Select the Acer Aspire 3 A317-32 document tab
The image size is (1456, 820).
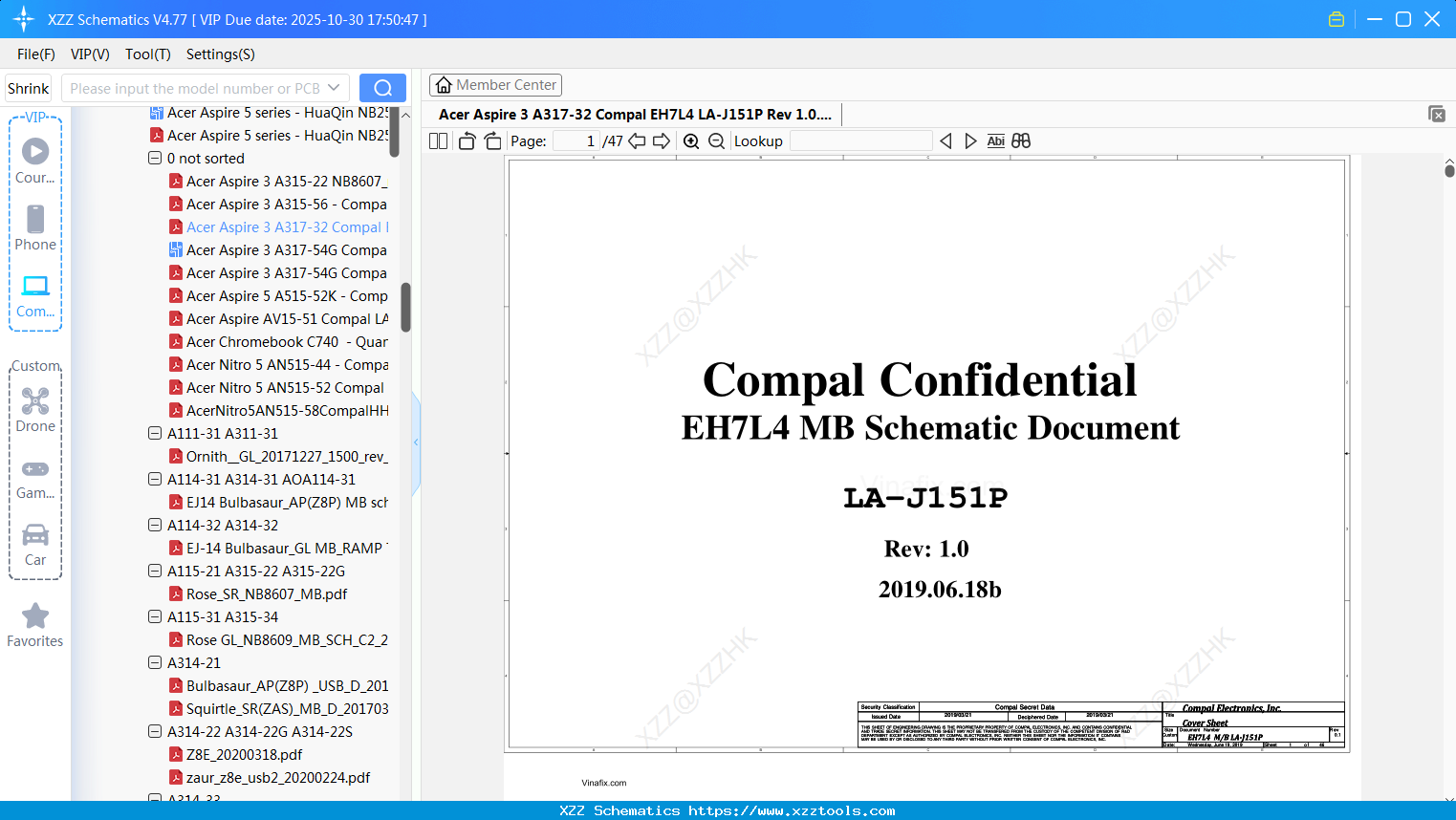635,115
